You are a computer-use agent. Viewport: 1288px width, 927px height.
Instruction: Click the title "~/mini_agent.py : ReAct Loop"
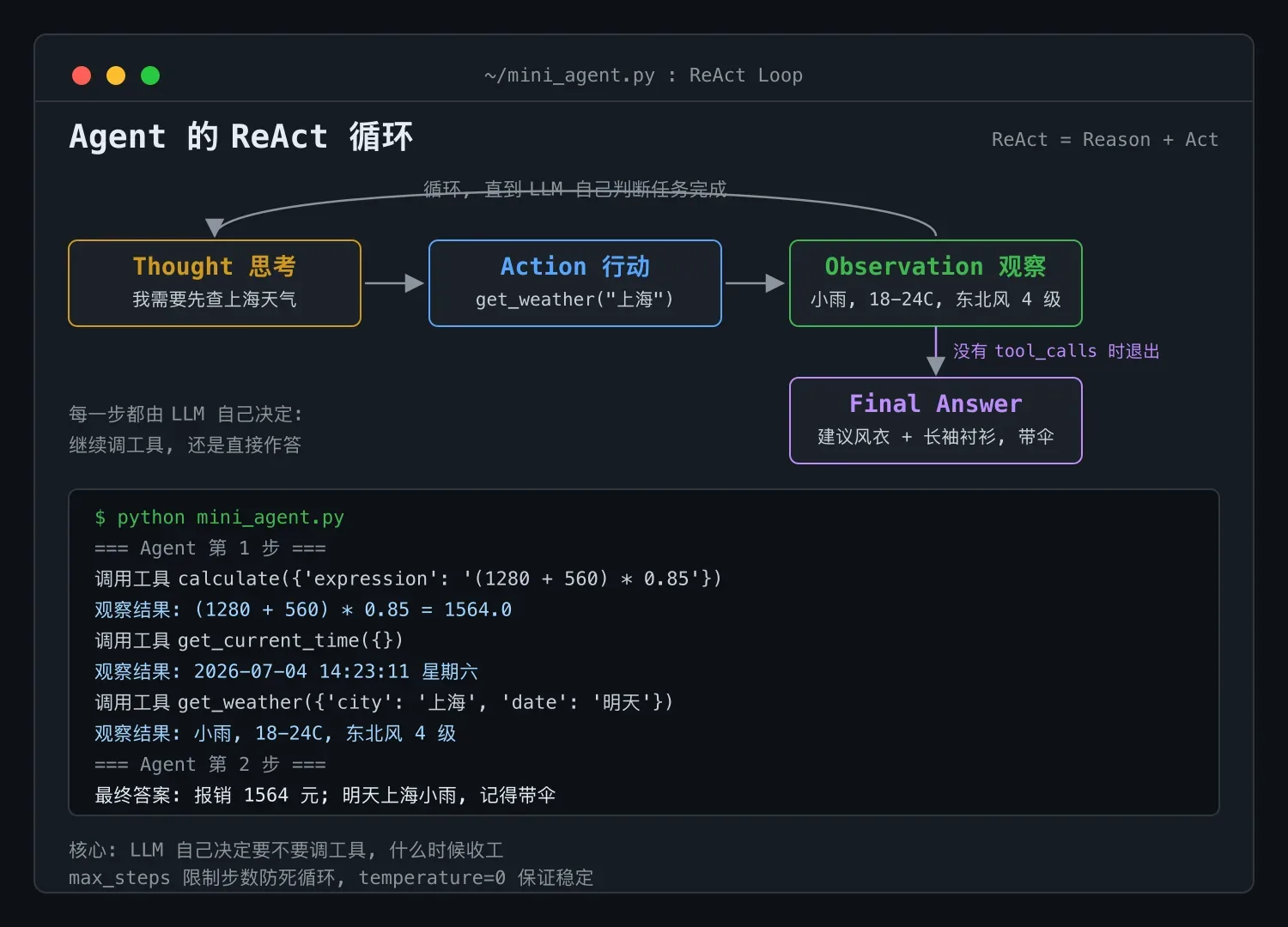(x=643, y=76)
